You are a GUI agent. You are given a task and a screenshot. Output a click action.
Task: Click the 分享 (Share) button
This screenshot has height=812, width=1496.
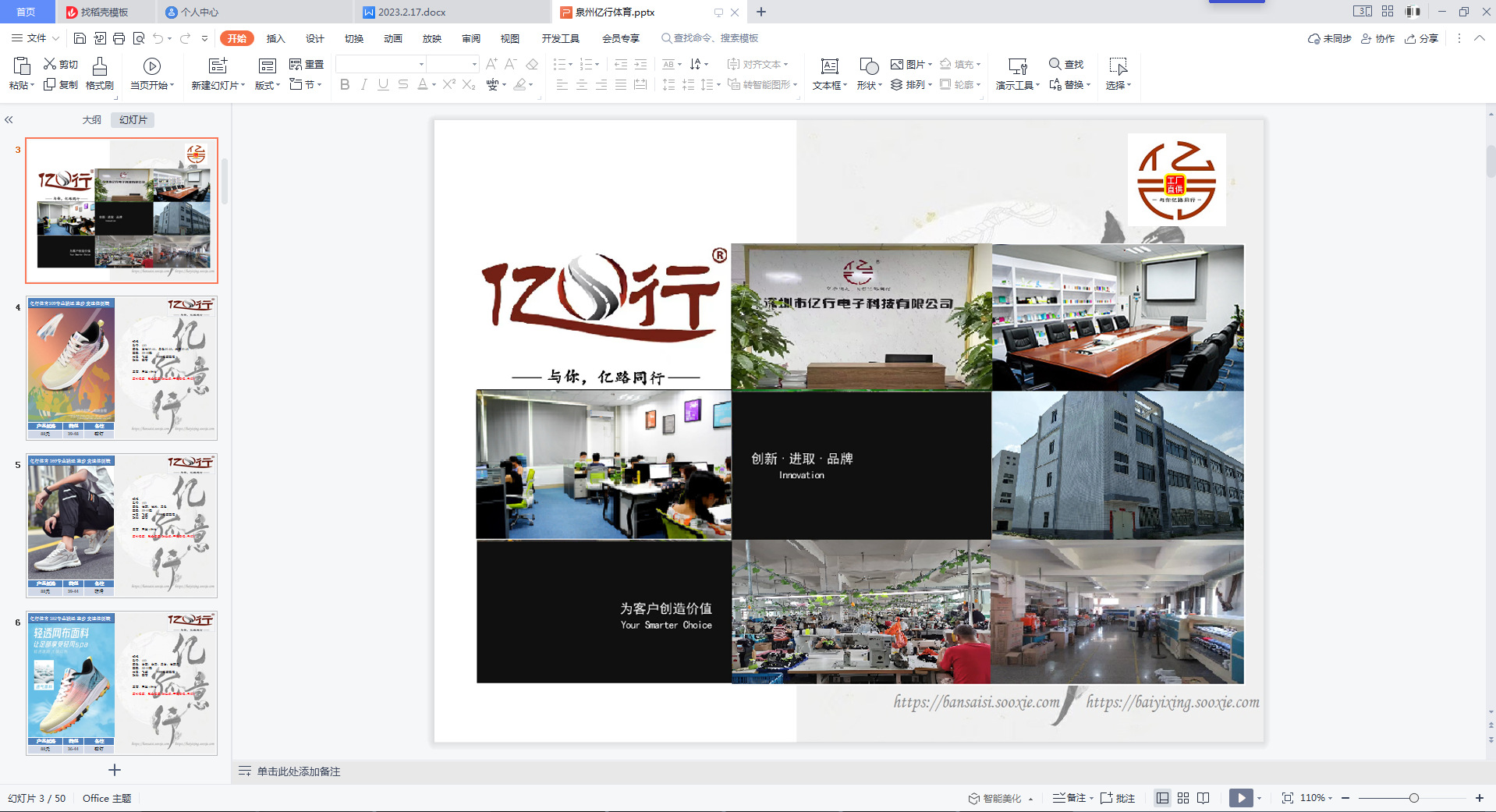pyautogui.click(x=1422, y=38)
